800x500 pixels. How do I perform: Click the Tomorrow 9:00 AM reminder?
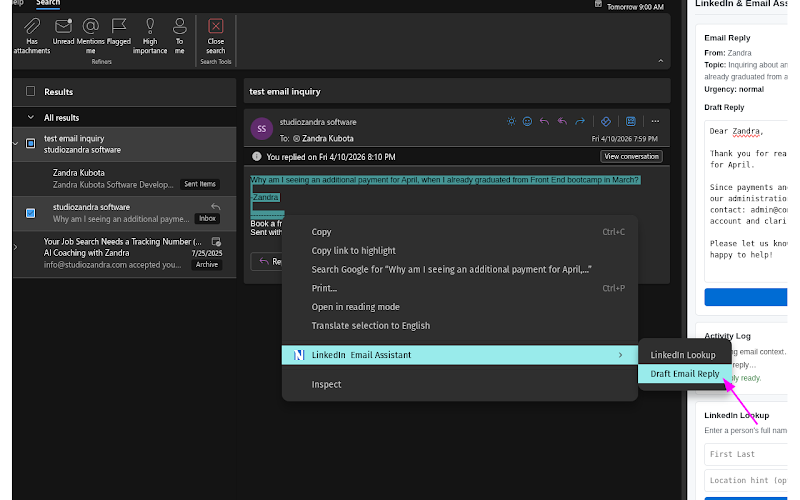click(635, 7)
